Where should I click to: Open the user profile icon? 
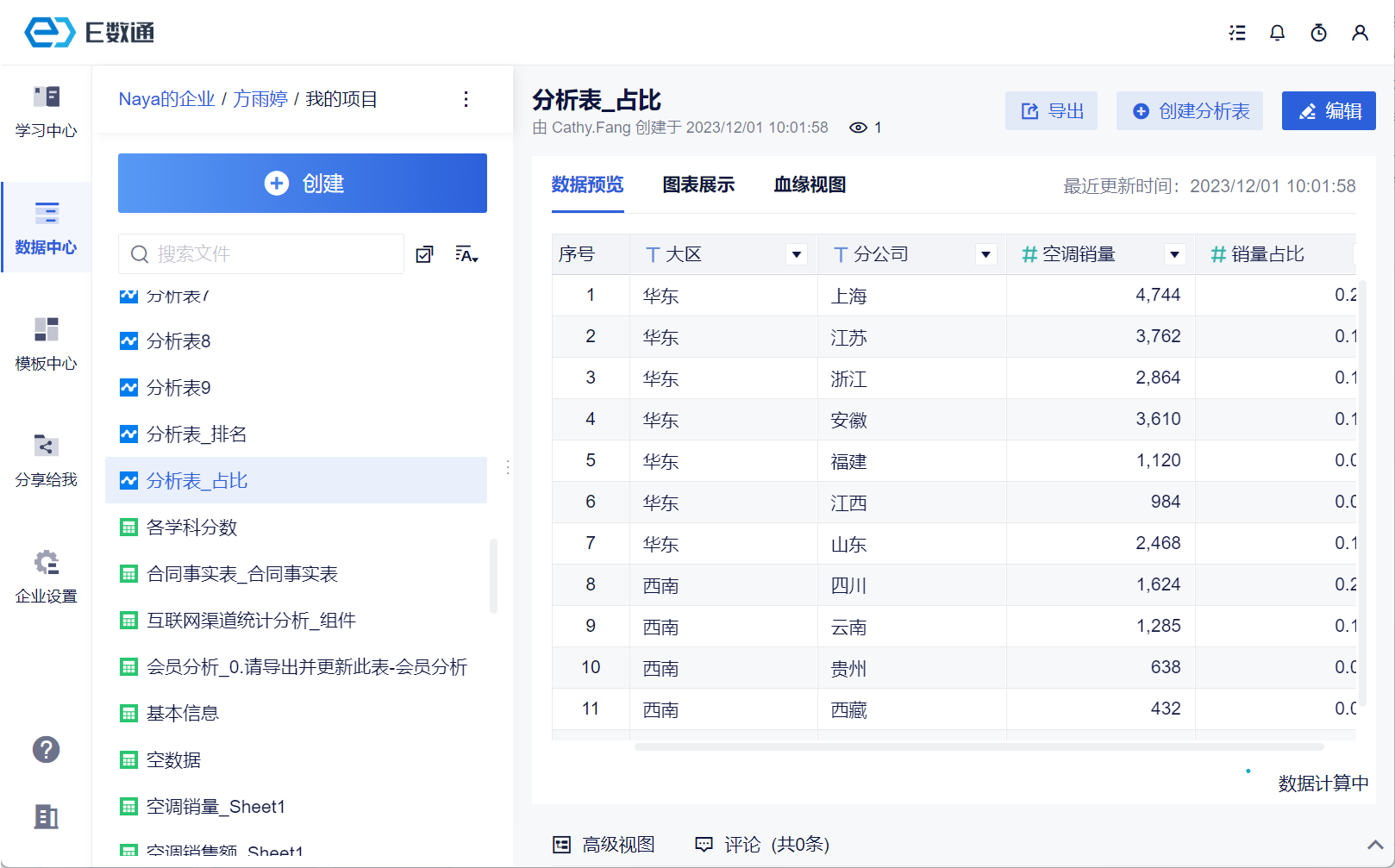(1360, 33)
